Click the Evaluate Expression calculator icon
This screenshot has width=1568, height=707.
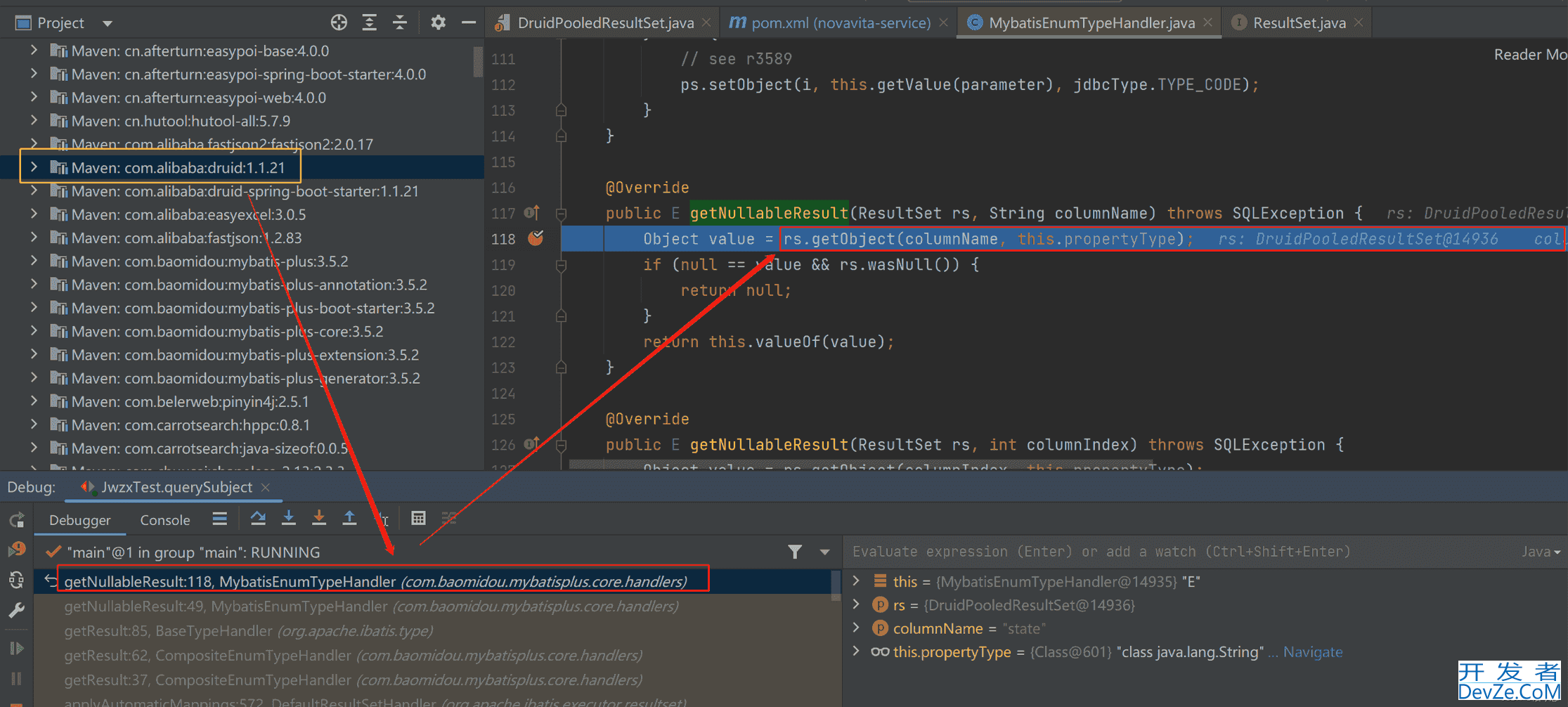[418, 519]
